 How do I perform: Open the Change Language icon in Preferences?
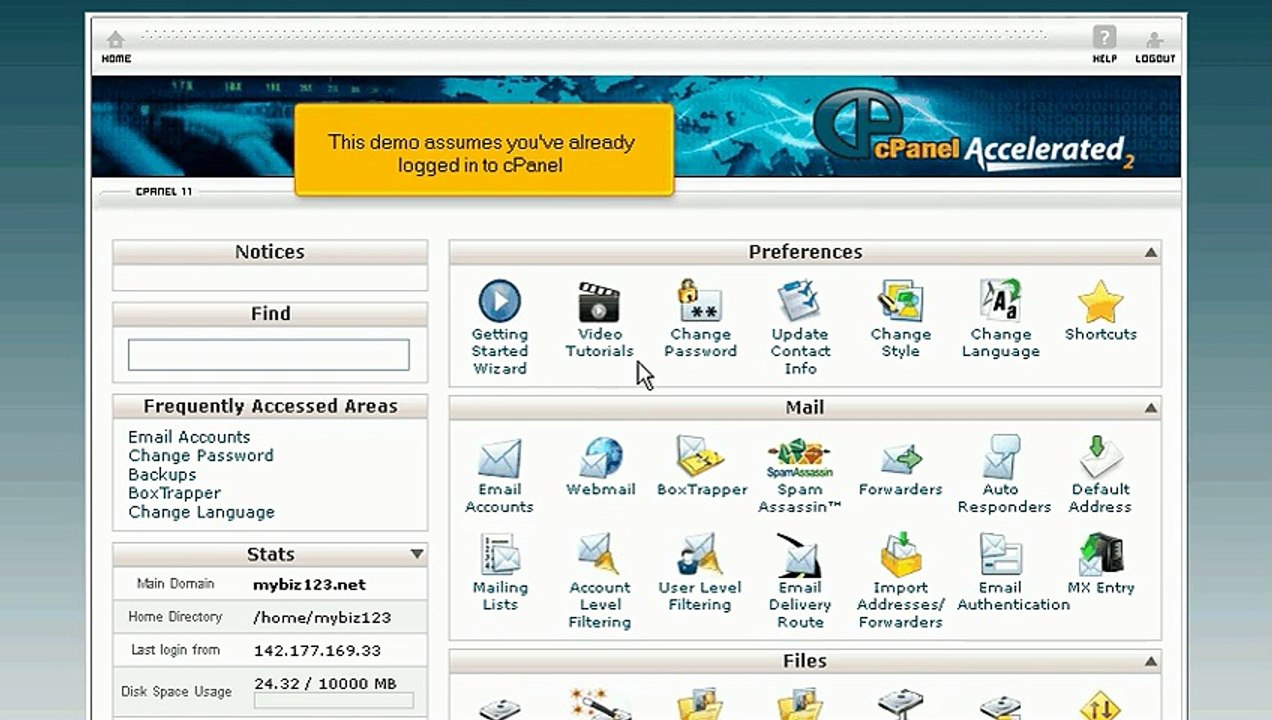(x=1000, y=301)
